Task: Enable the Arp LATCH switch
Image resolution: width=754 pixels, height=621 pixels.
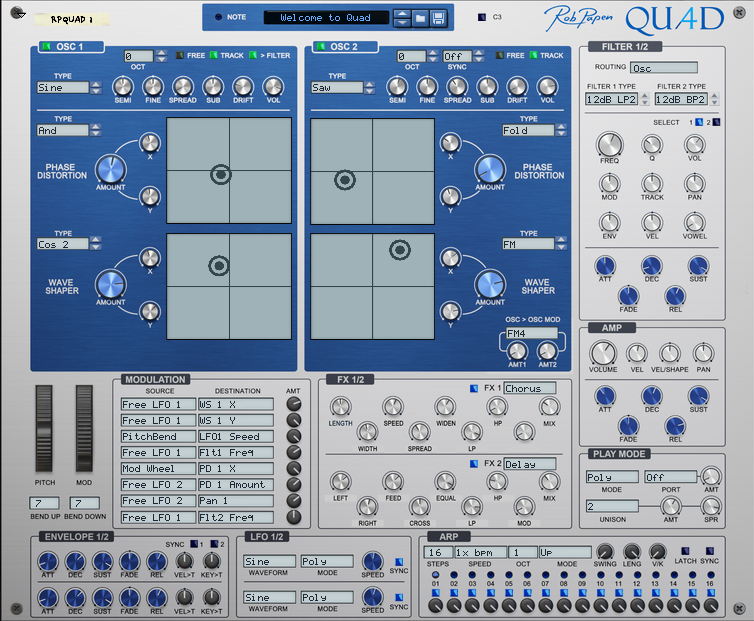Action: 685,551
